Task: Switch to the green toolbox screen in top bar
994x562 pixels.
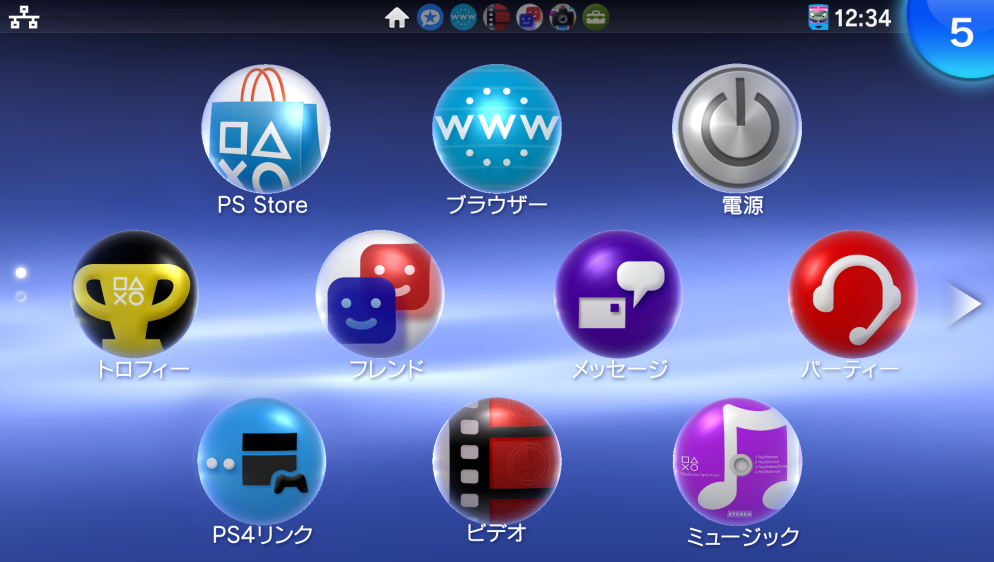Action: (x=595, y=17)
